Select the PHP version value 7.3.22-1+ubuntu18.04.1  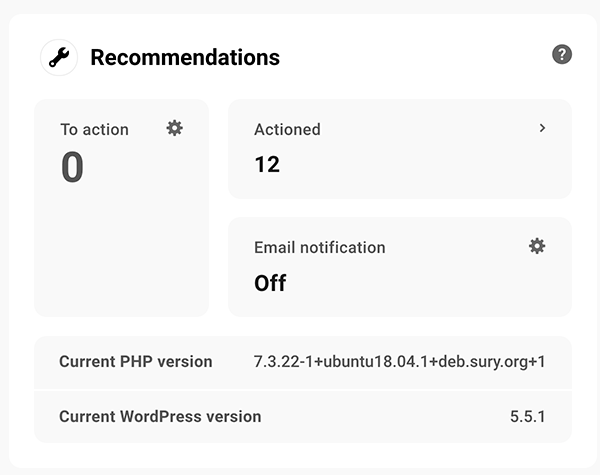tap(399, 362)
